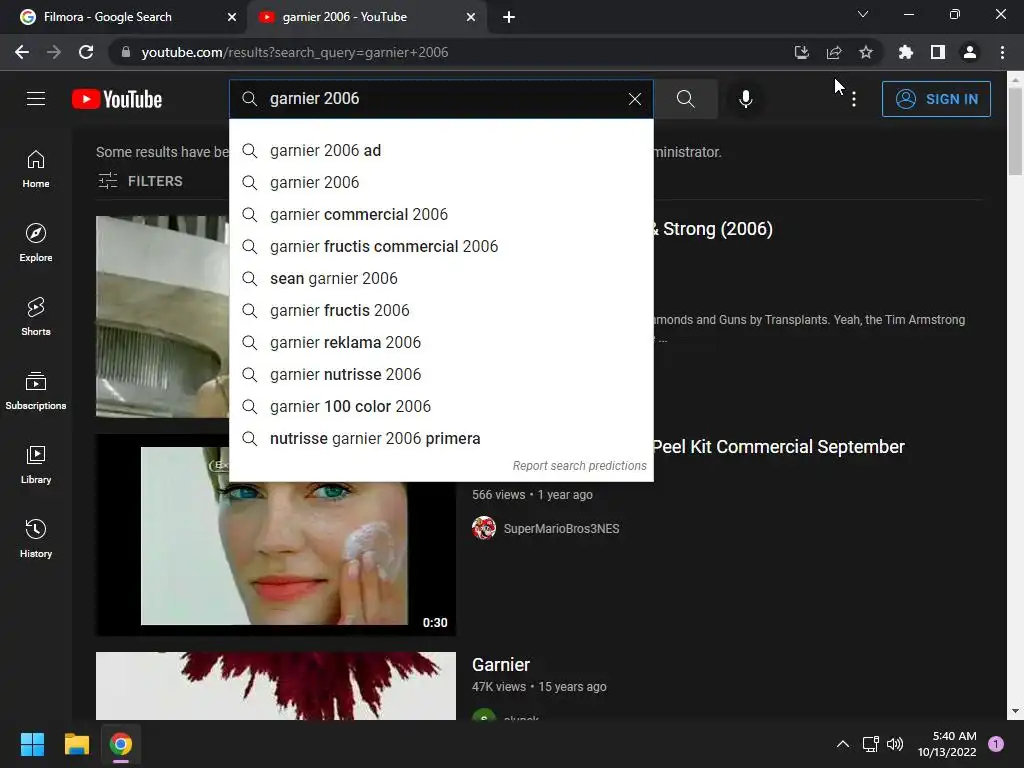Open the YouTube hamburger guide menu

36,99
